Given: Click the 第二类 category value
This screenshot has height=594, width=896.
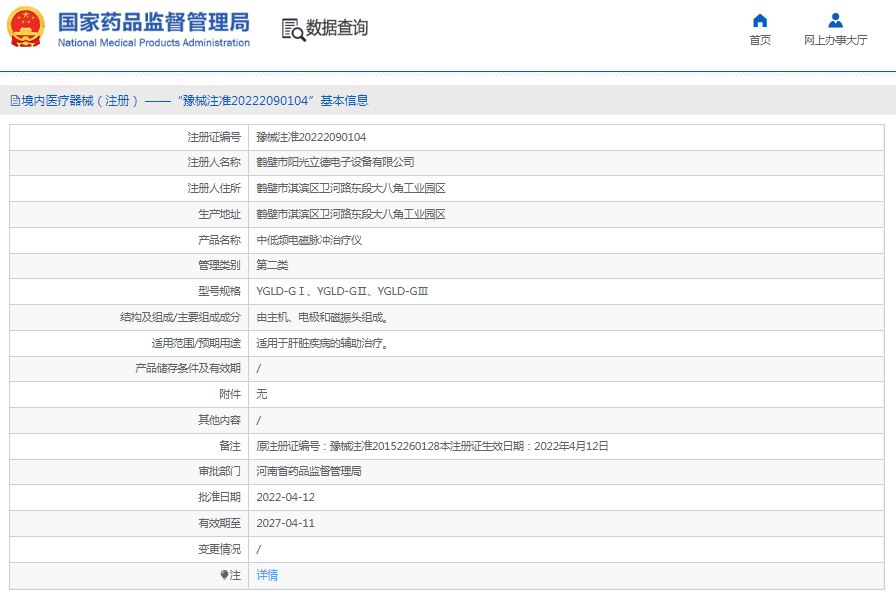Looking at the screenshot, I should coord(272,265).
